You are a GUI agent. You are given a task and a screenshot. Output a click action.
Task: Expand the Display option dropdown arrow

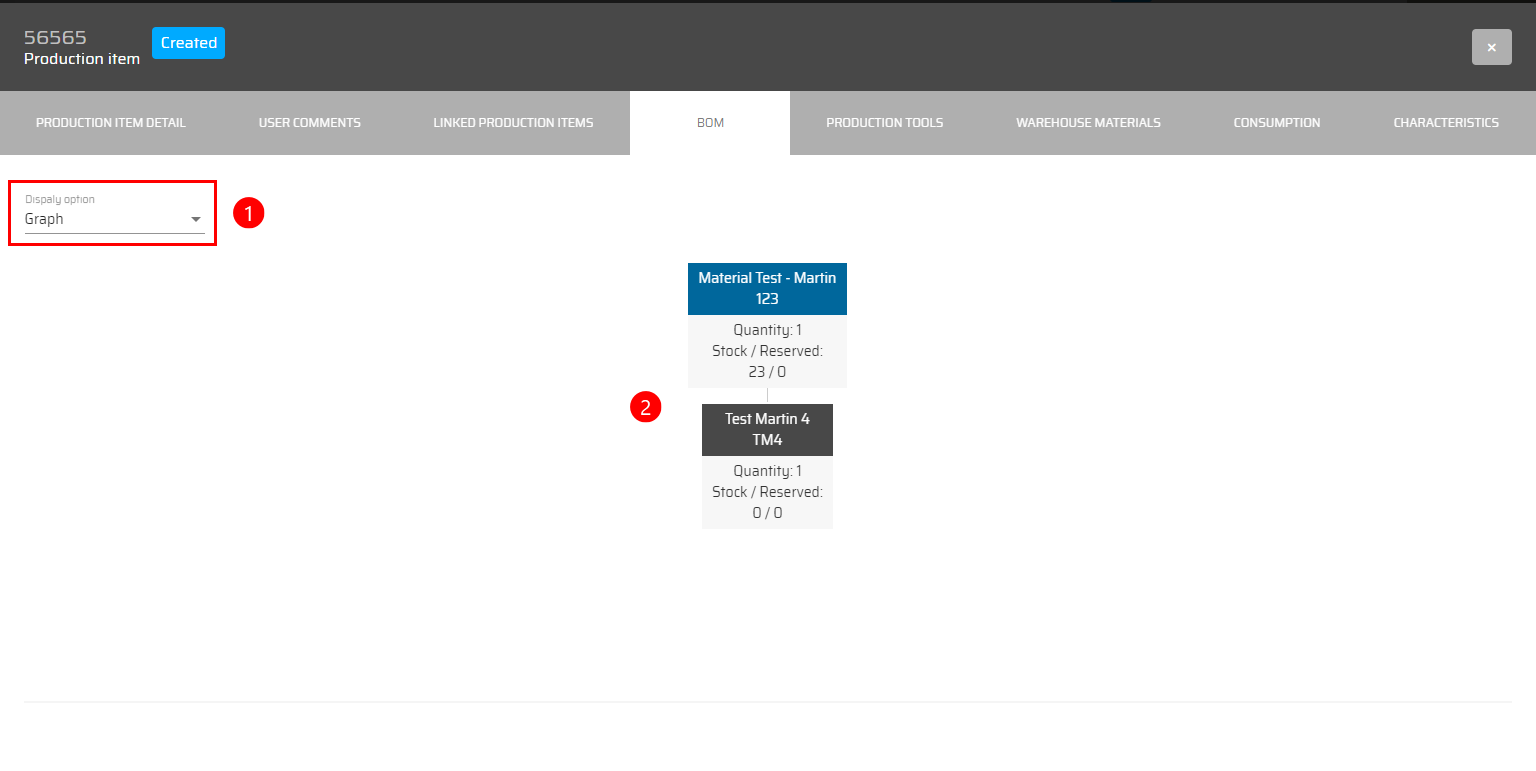[x=196, y=219]
